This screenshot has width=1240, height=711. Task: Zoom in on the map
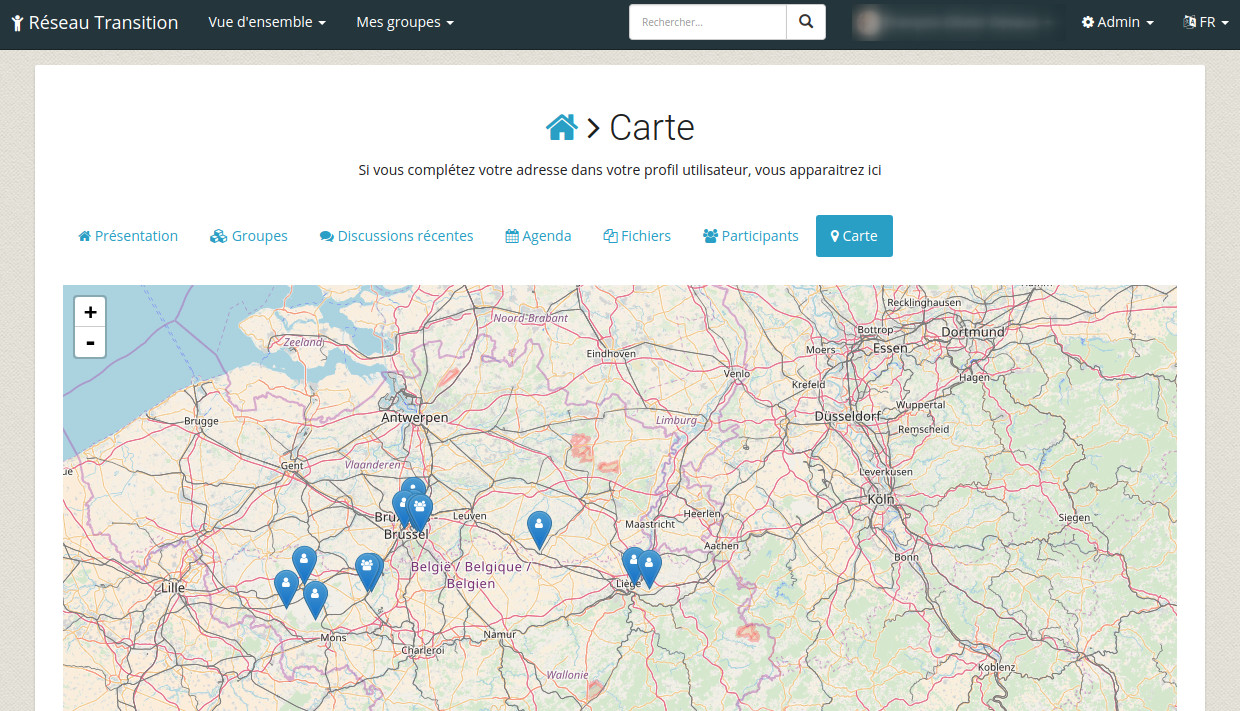[x=90, y=312]
